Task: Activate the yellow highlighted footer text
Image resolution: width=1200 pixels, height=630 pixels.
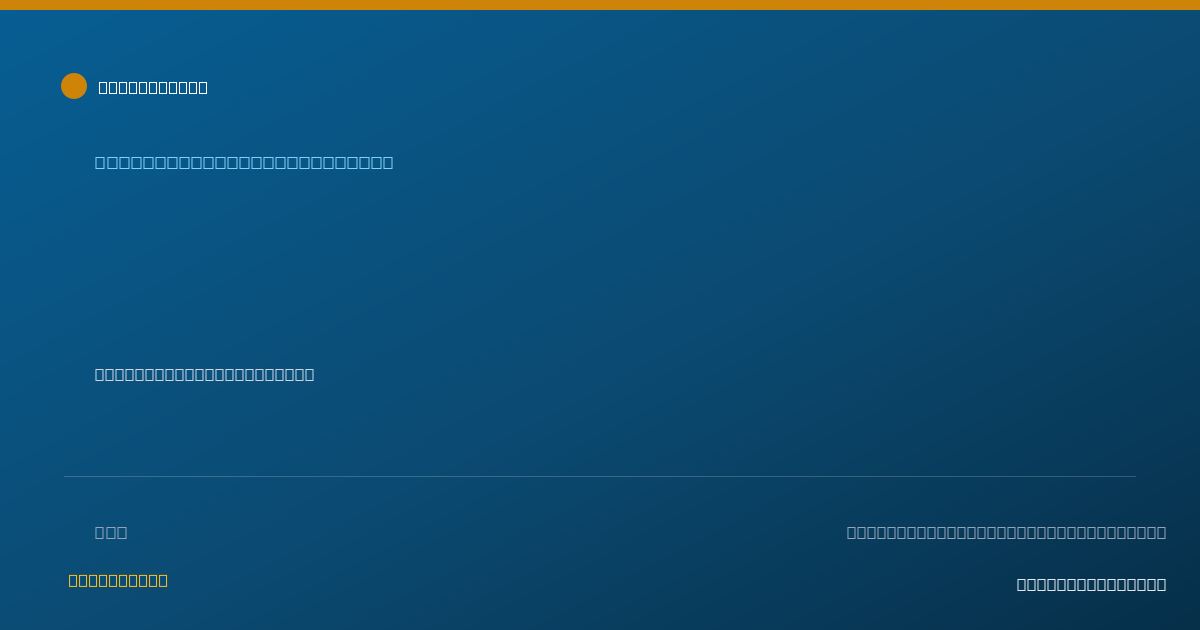Action: pyautogui.click(x=118, y=580)
